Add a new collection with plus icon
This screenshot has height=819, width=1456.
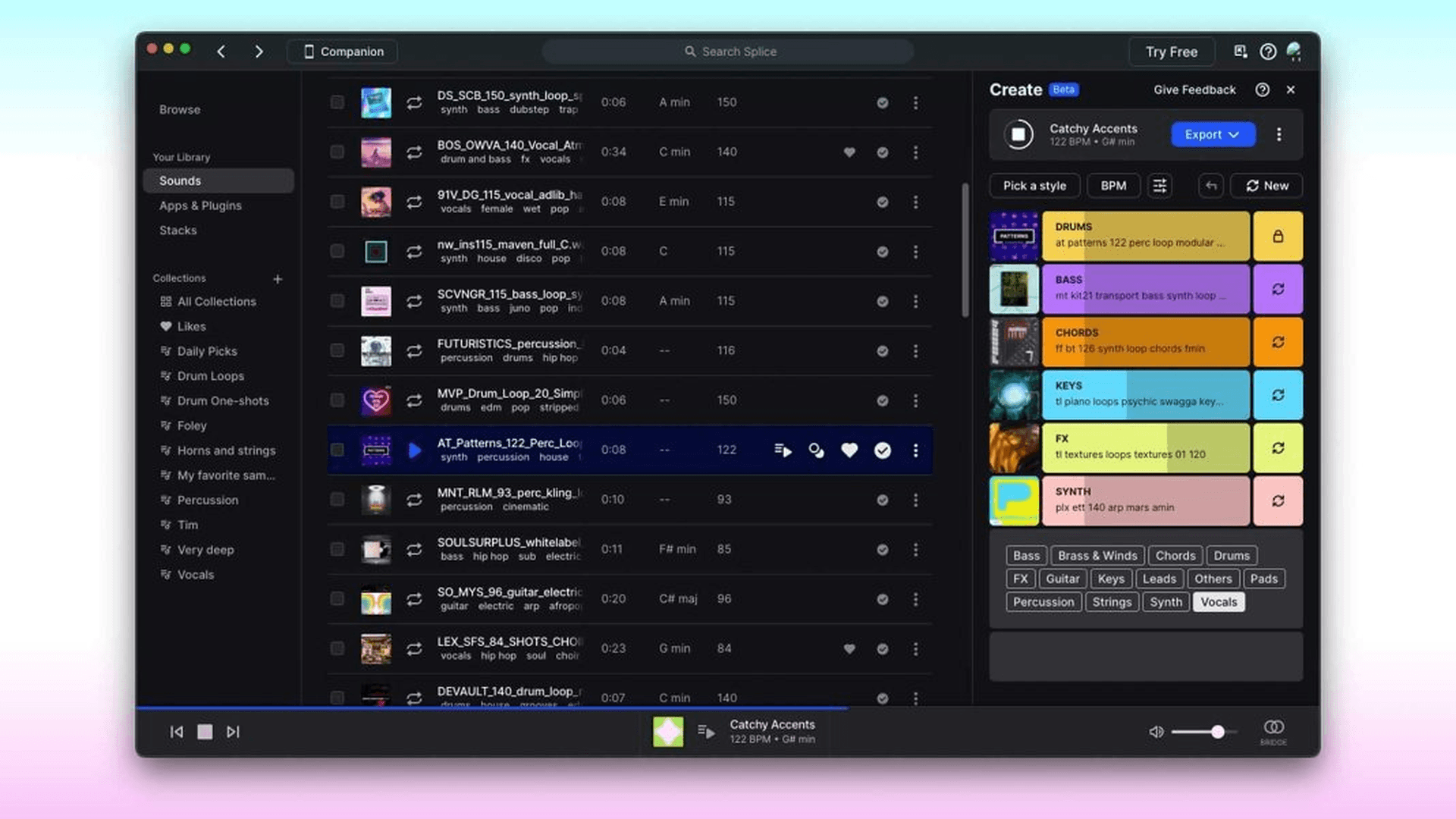pos(278,279)
